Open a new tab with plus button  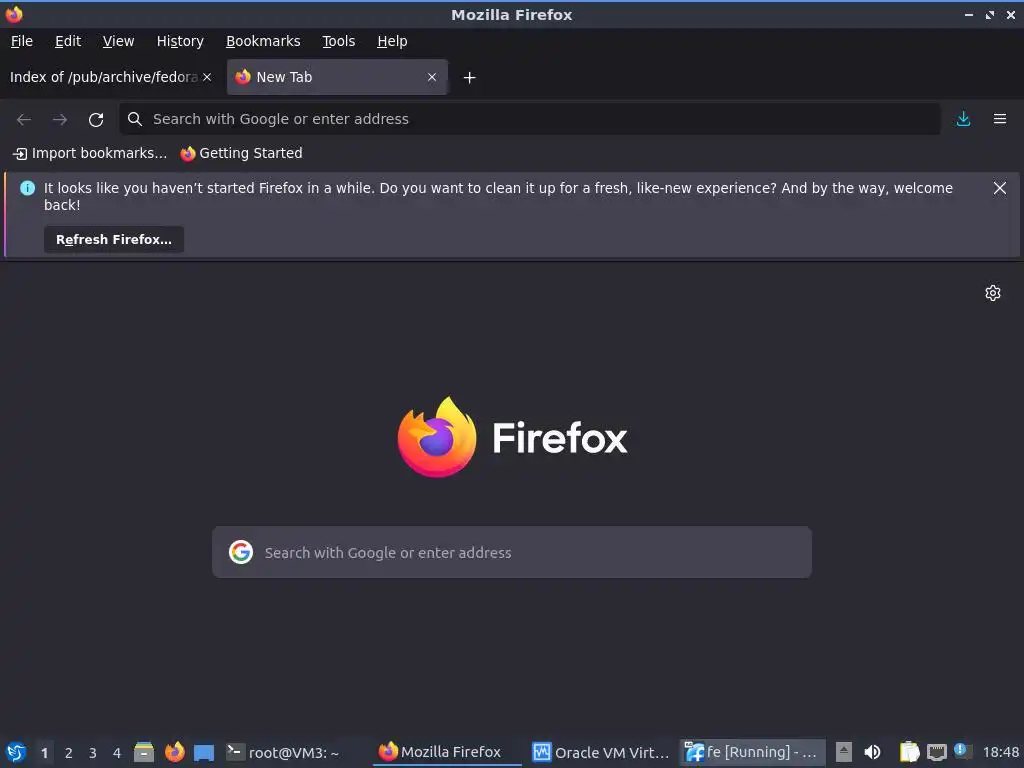tap(469, 78)
